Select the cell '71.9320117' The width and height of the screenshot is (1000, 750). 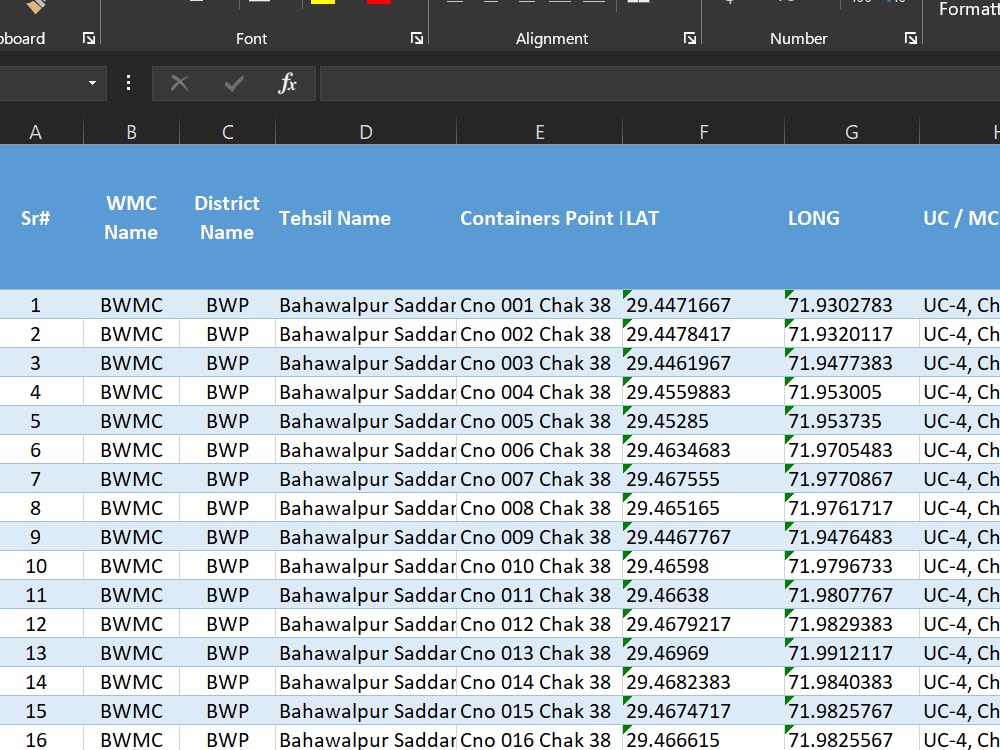[x=852, y=334]
